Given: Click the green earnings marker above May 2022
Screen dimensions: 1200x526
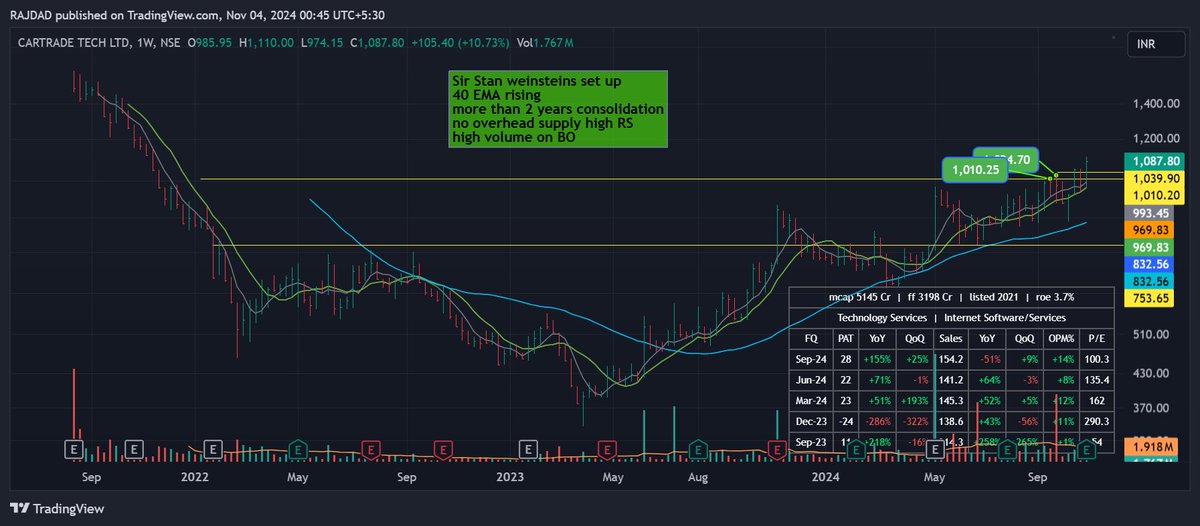Looking at the screenshot, I should pyautogui.click(x=298, y=448).
